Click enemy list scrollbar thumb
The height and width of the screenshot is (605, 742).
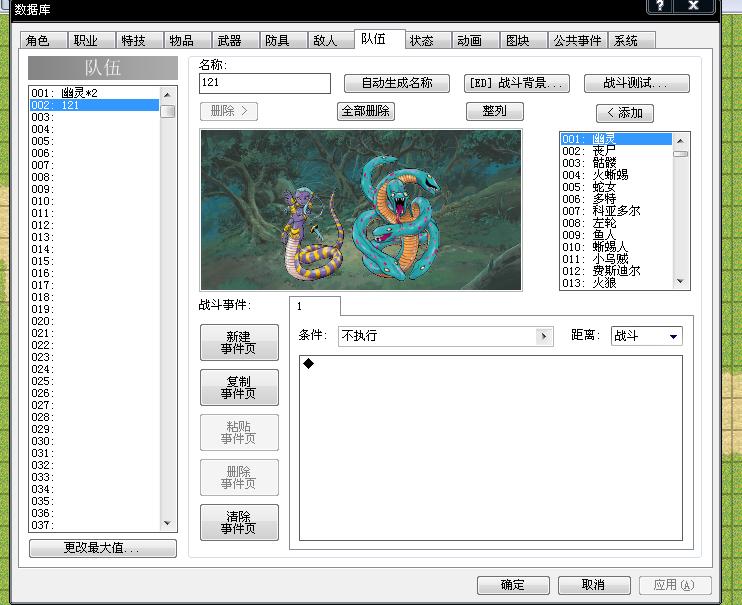click(680, 154)
